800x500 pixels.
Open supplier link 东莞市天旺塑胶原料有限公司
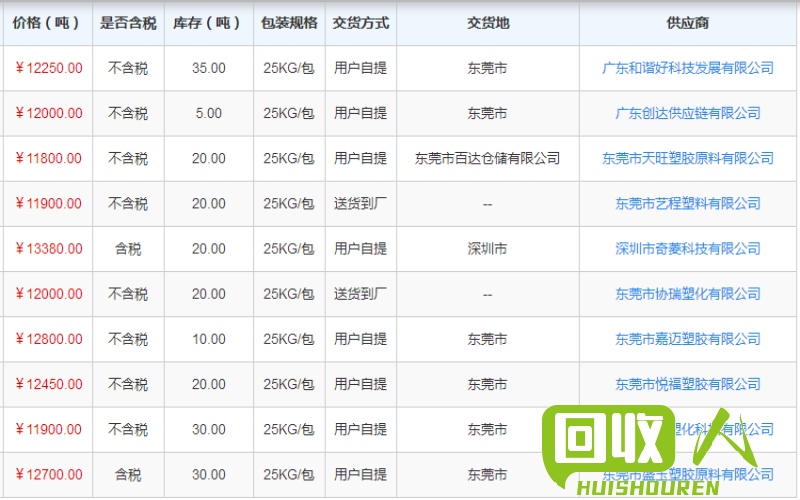(x=688, y=158)
